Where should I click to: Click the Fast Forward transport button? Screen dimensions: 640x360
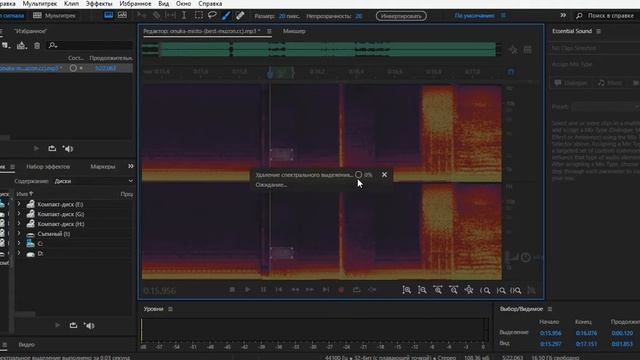click(310, 290)
